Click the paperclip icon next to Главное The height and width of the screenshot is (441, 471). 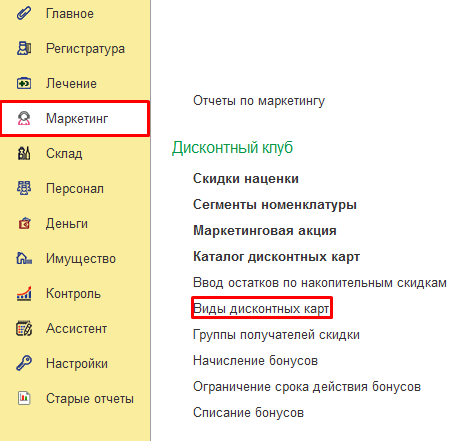pyautogui.click(x=24, y=13)
